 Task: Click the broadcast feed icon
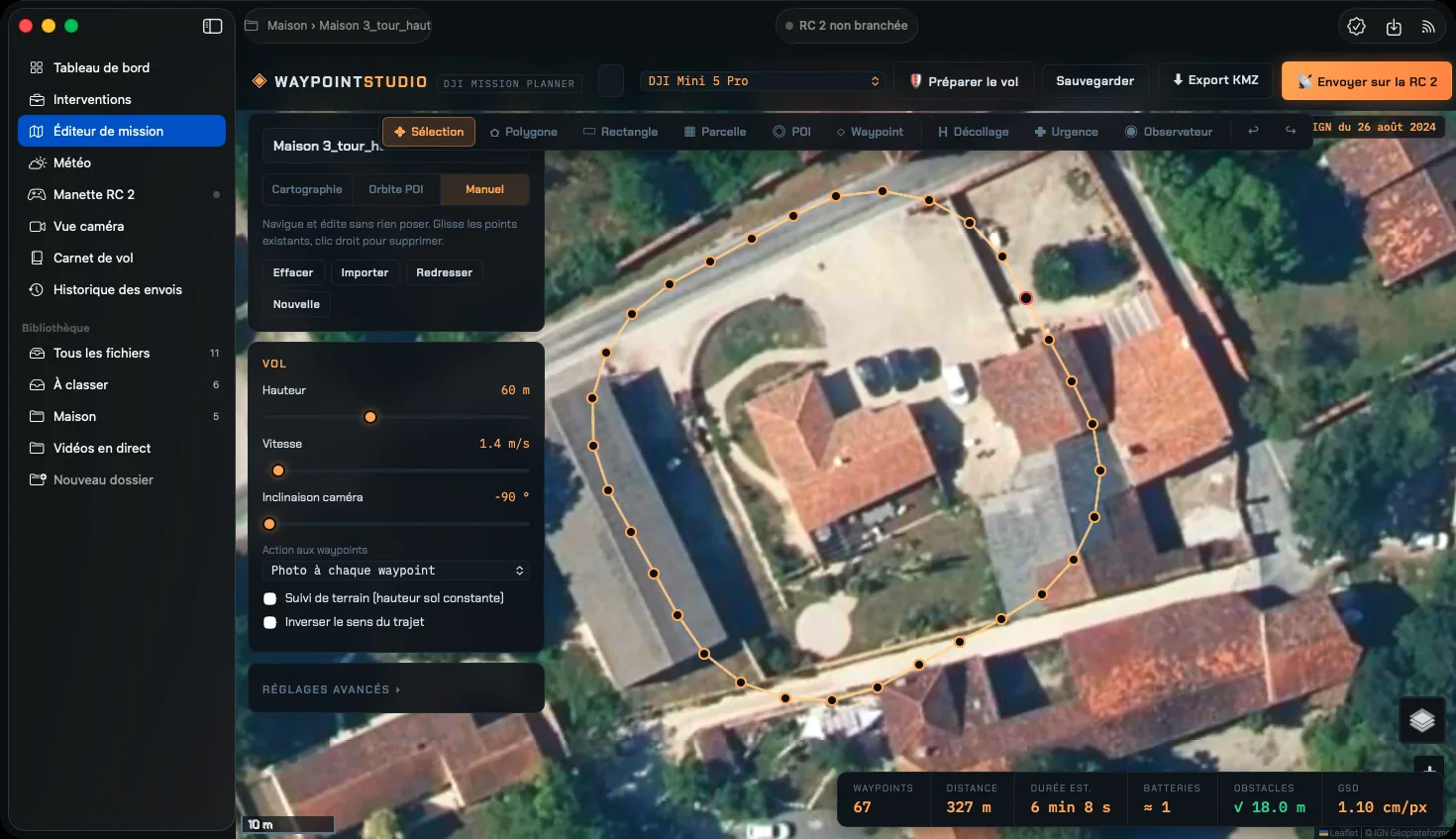tap(1428, 27)
